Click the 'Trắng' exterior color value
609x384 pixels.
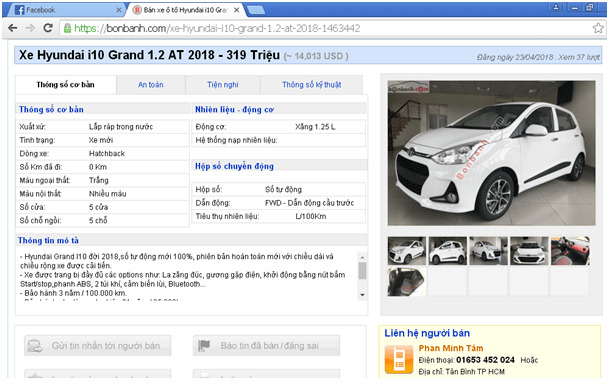[99, 180]
